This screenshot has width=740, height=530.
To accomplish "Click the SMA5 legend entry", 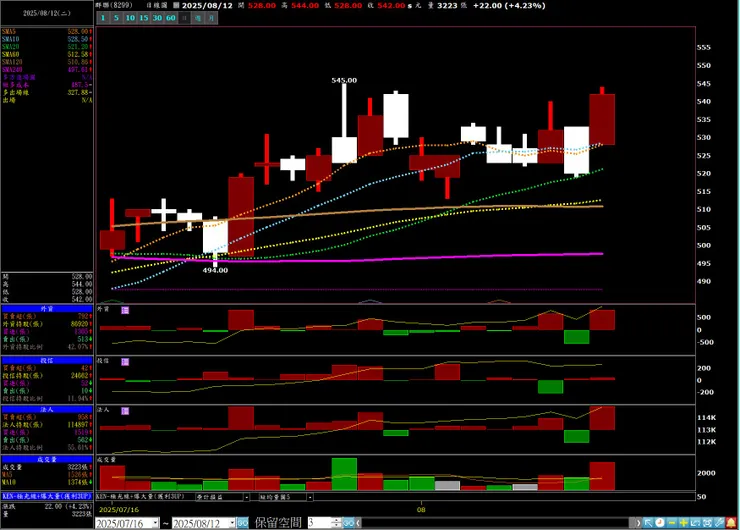I will point(47,32).
